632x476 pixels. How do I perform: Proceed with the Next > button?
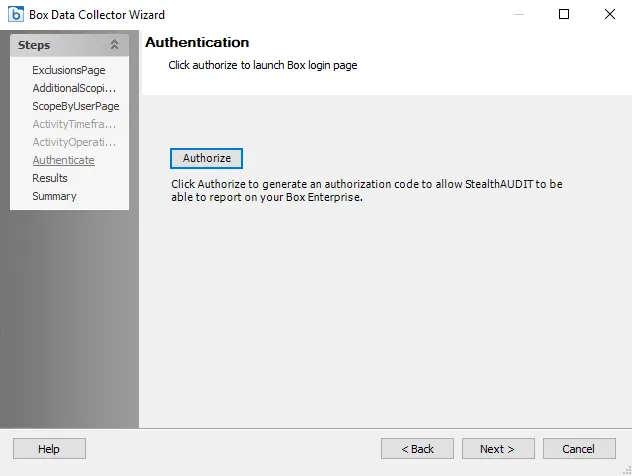tap(498, 449)
